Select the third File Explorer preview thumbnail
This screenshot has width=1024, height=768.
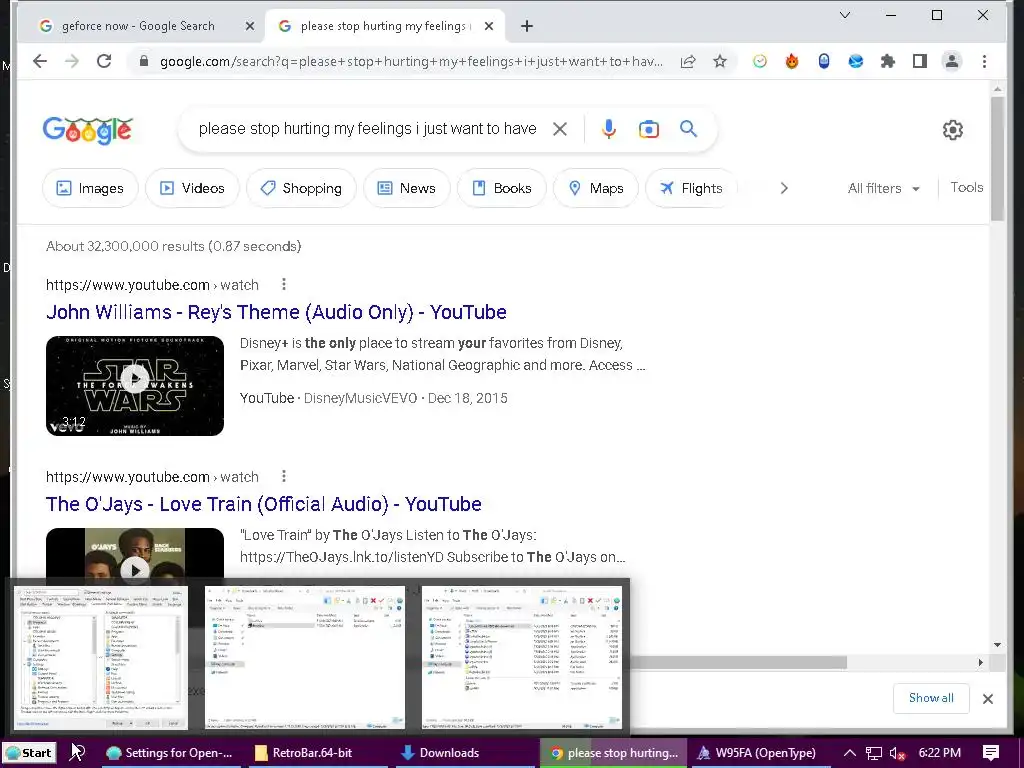tap(522, 657)
